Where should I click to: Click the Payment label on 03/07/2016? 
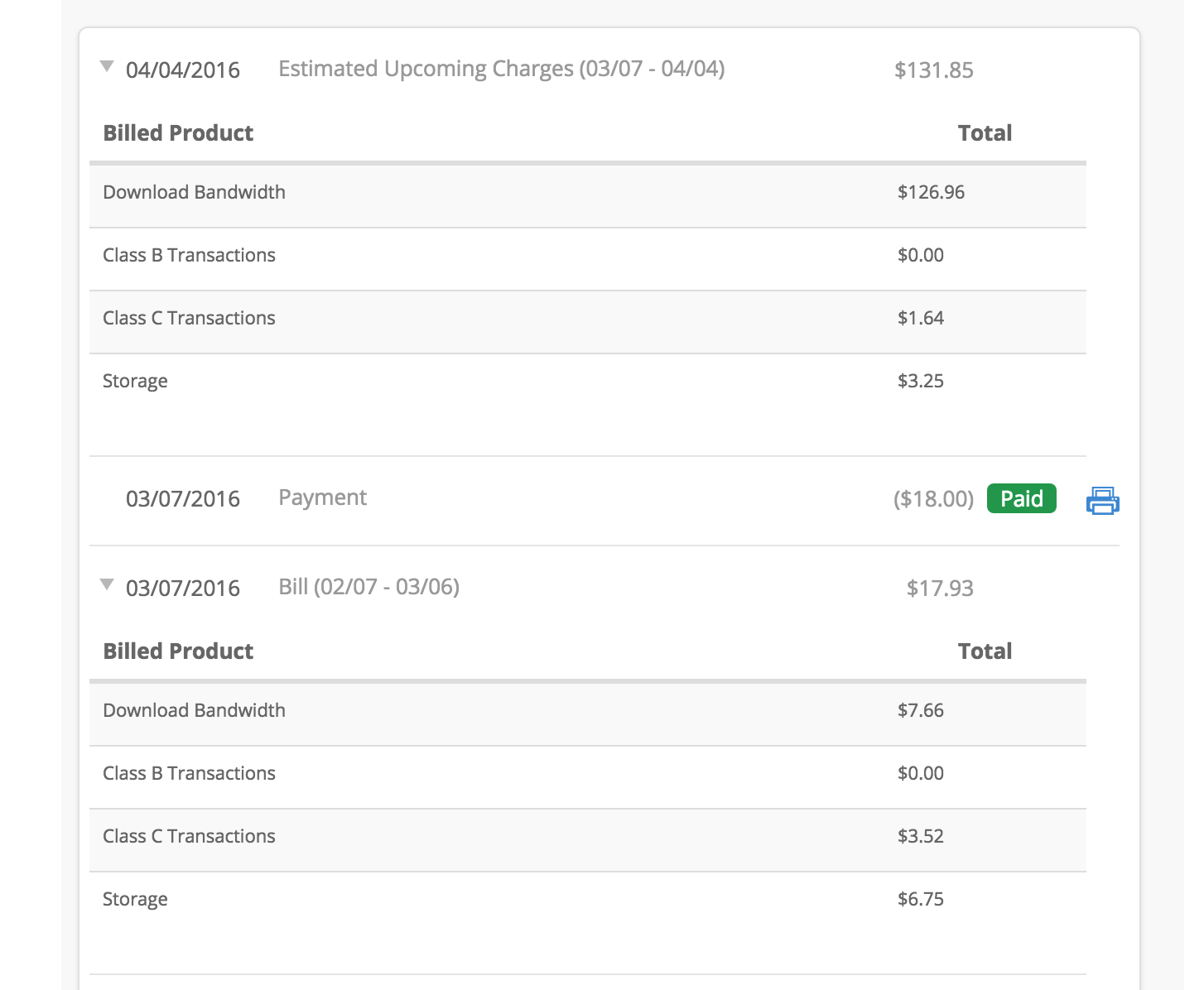(322, 497)
